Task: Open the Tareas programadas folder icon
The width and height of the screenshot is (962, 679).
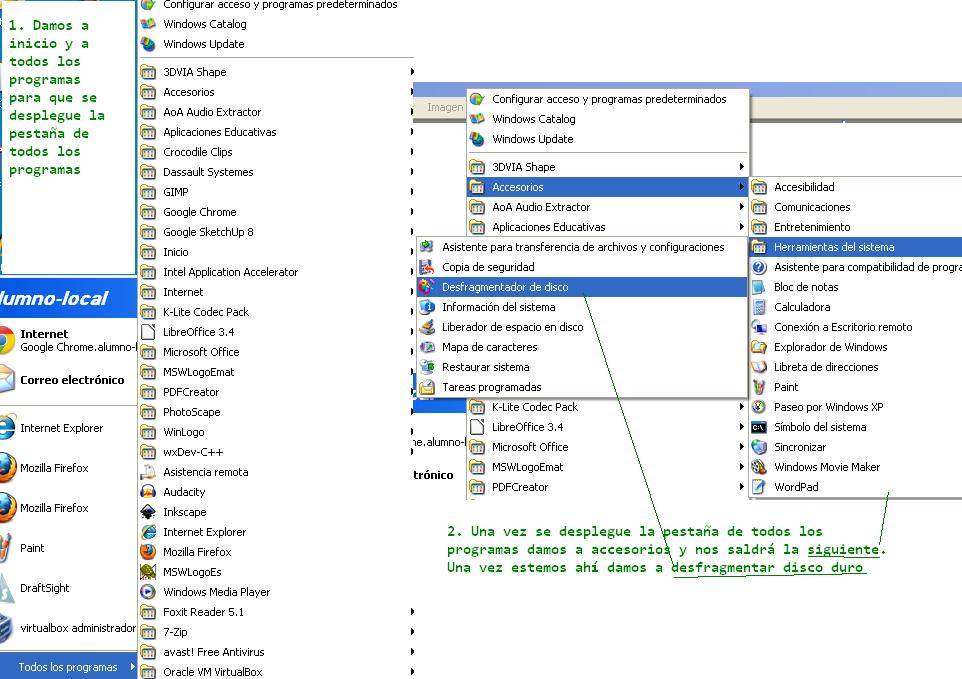Action: coord(426,387)
